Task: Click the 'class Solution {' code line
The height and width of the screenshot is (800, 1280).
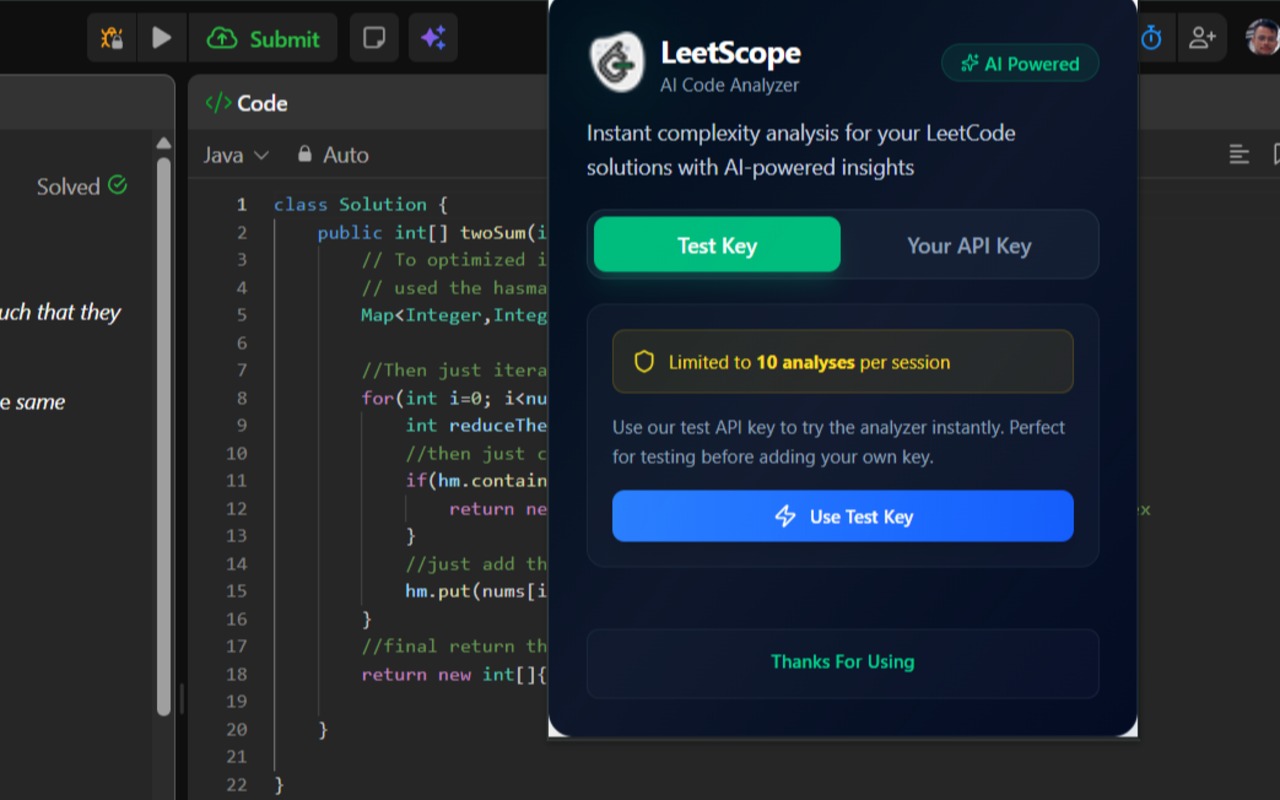Action: point(360,204)
